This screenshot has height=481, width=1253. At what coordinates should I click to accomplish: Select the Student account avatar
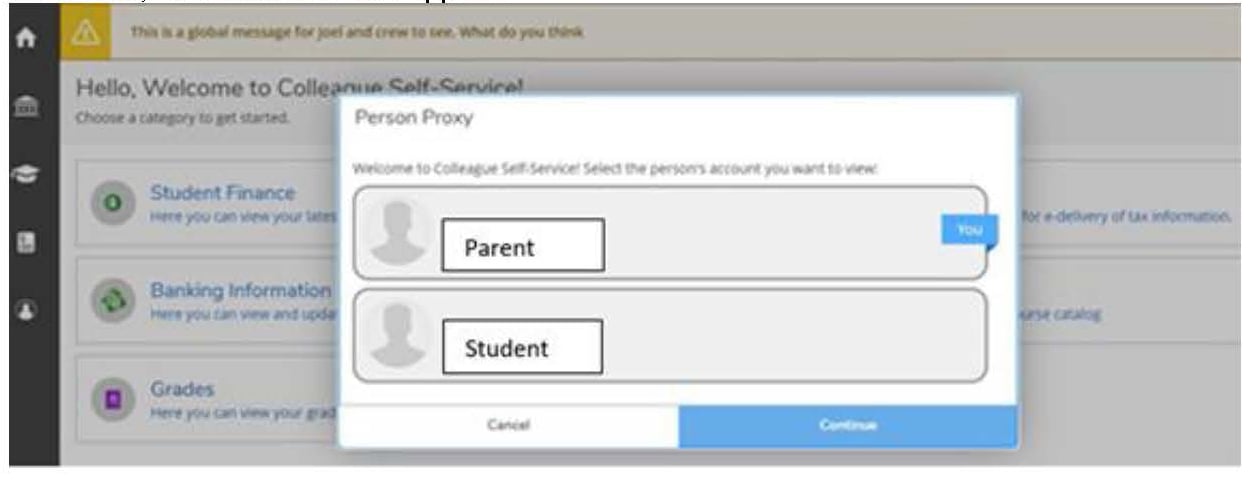[x=396, y=333]
